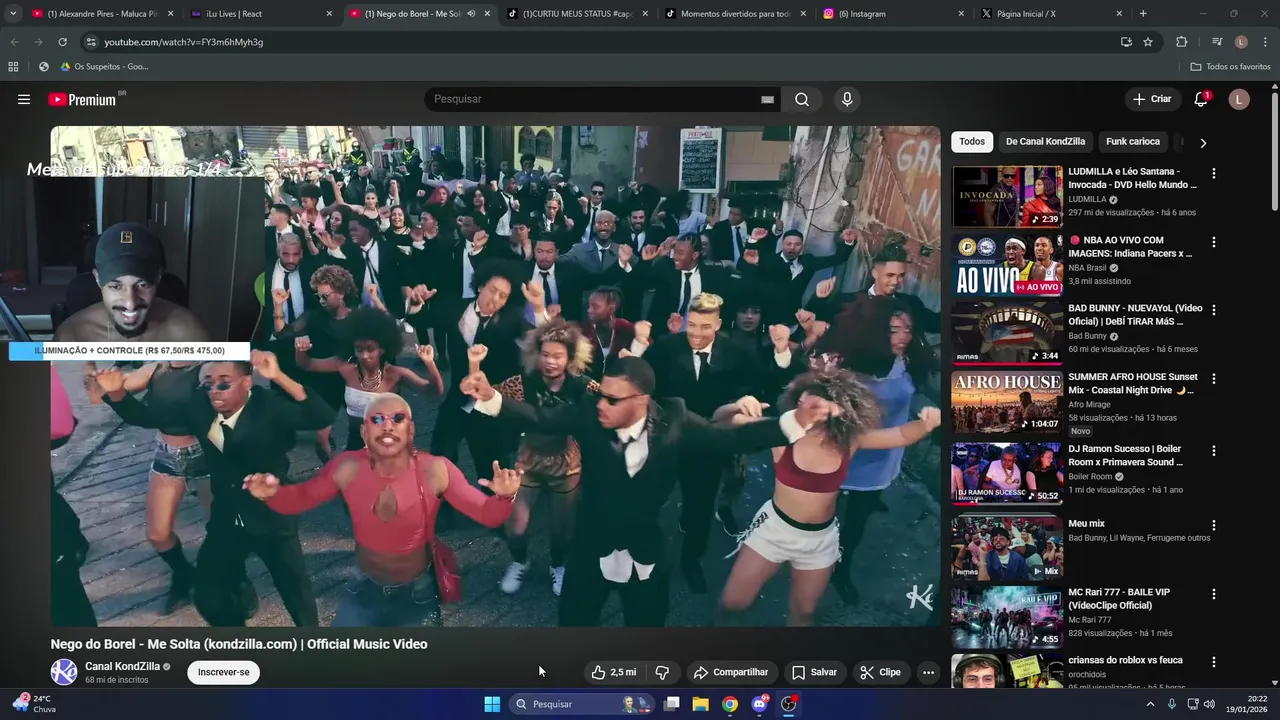
Task: Start voice search with microphone icon
Action: click(x=847, y=99)
